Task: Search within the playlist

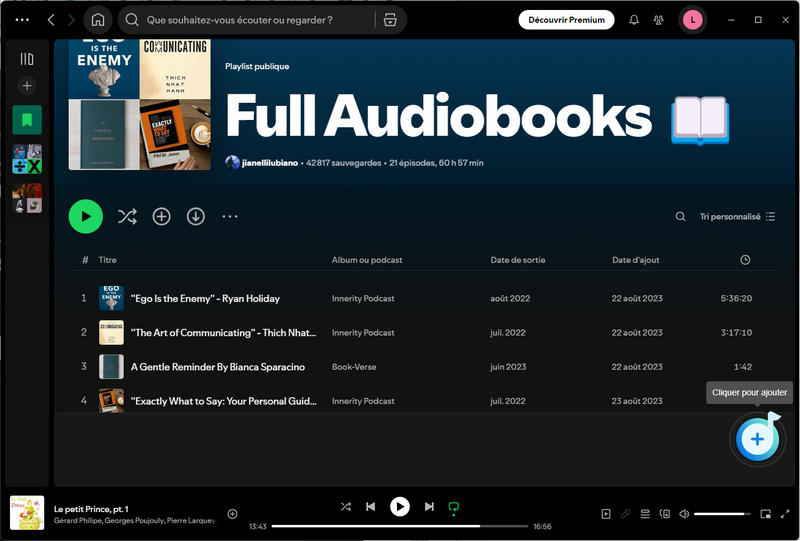Action: (680, 216)
